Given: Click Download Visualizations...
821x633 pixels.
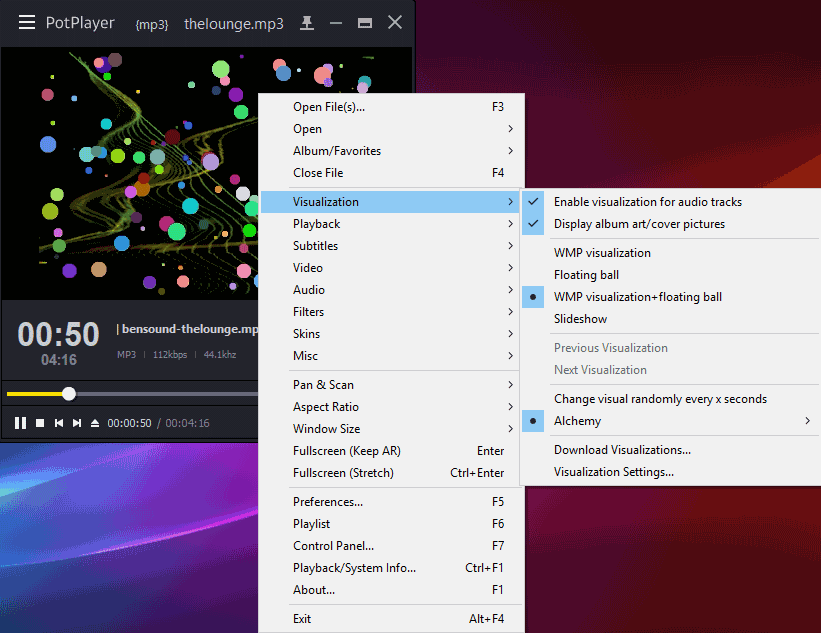Looking at the screenshot, I should [x=671, y=450].
